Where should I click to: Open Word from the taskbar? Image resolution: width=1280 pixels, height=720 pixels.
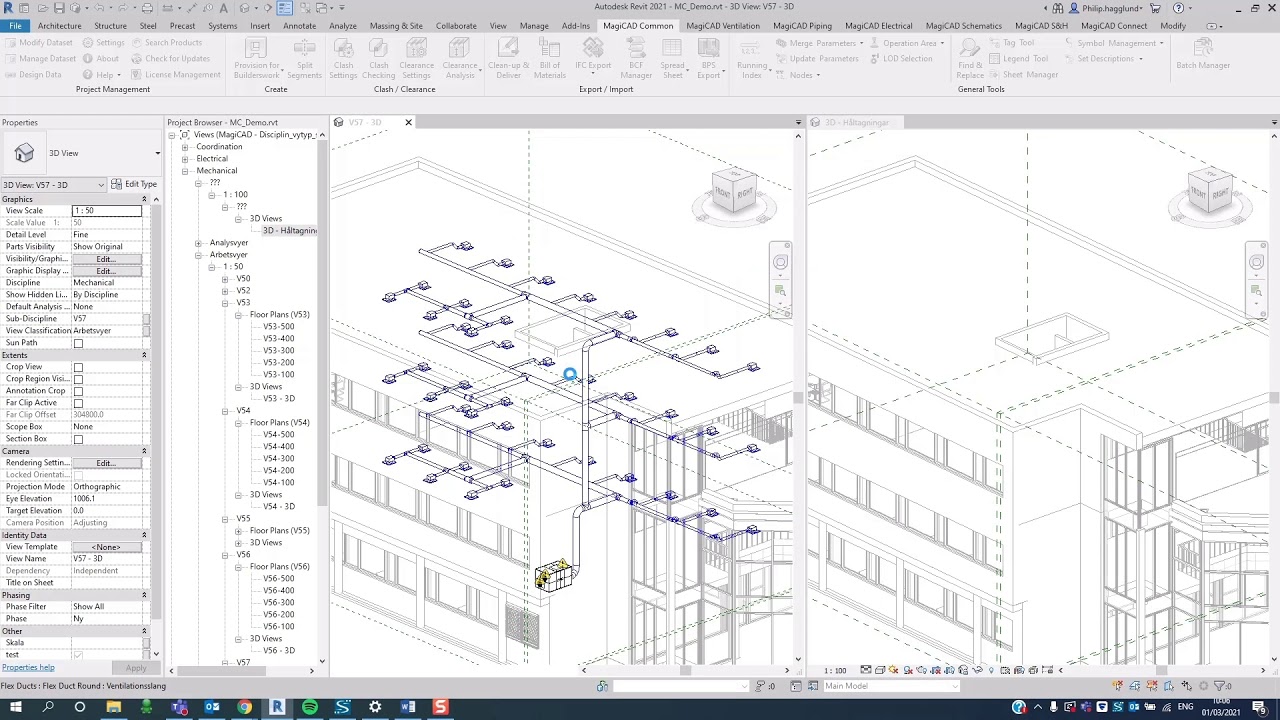[408, 707]
